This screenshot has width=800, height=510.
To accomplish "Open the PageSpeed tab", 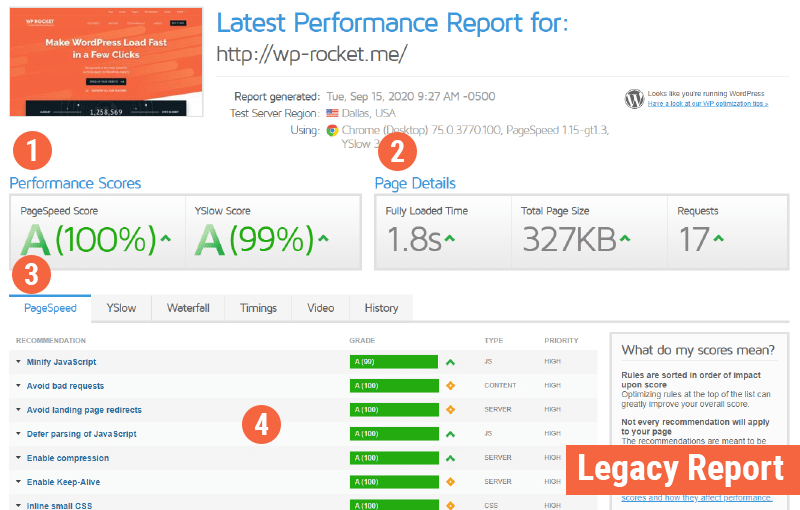I will pos(50,308).
